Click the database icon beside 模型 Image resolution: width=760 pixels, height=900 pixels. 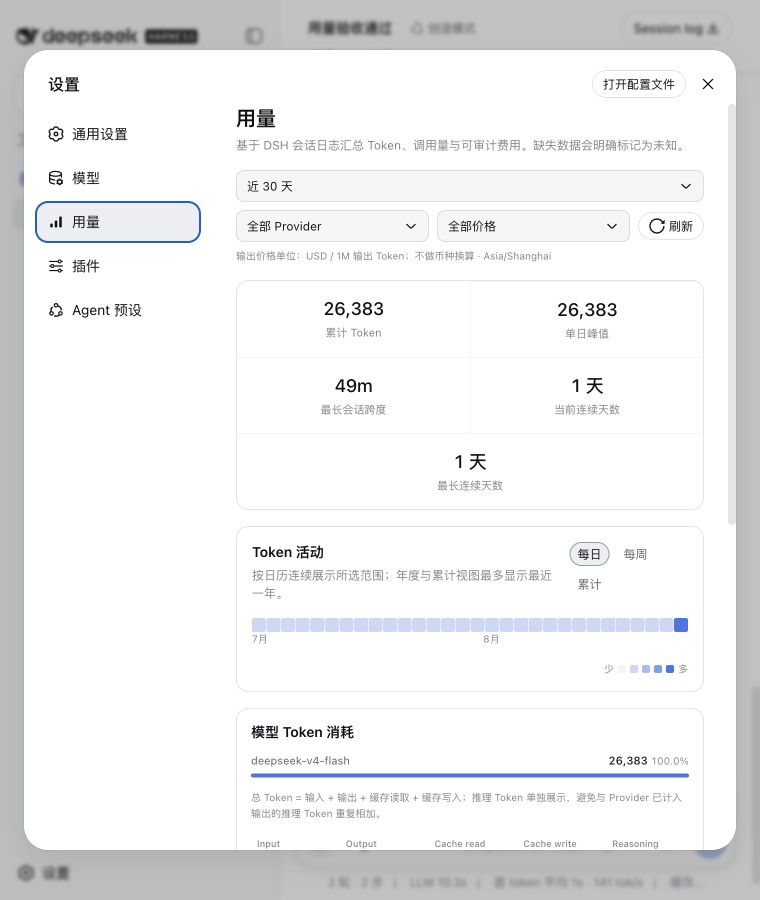[56, 178]
